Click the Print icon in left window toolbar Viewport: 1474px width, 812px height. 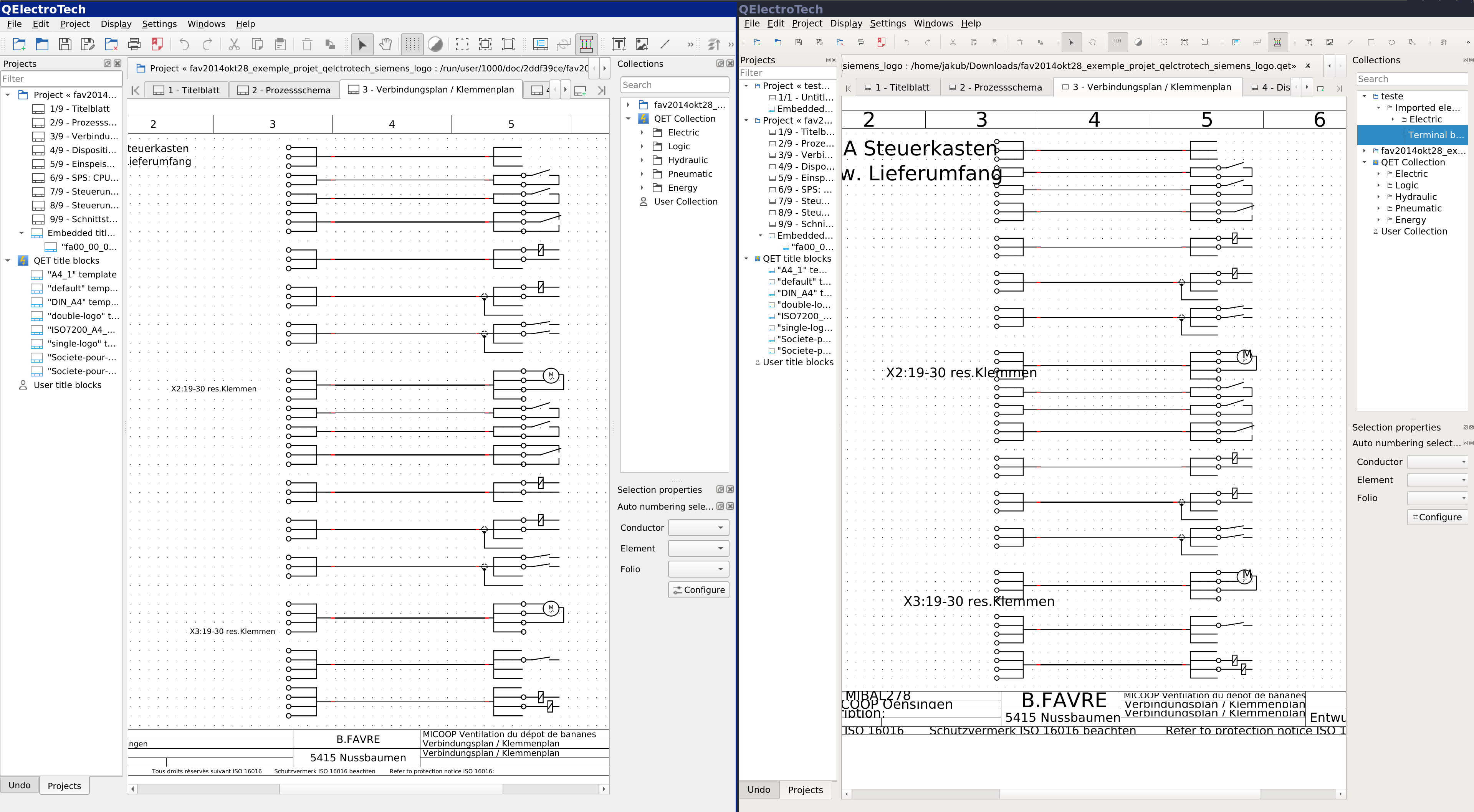coord(134,44)
